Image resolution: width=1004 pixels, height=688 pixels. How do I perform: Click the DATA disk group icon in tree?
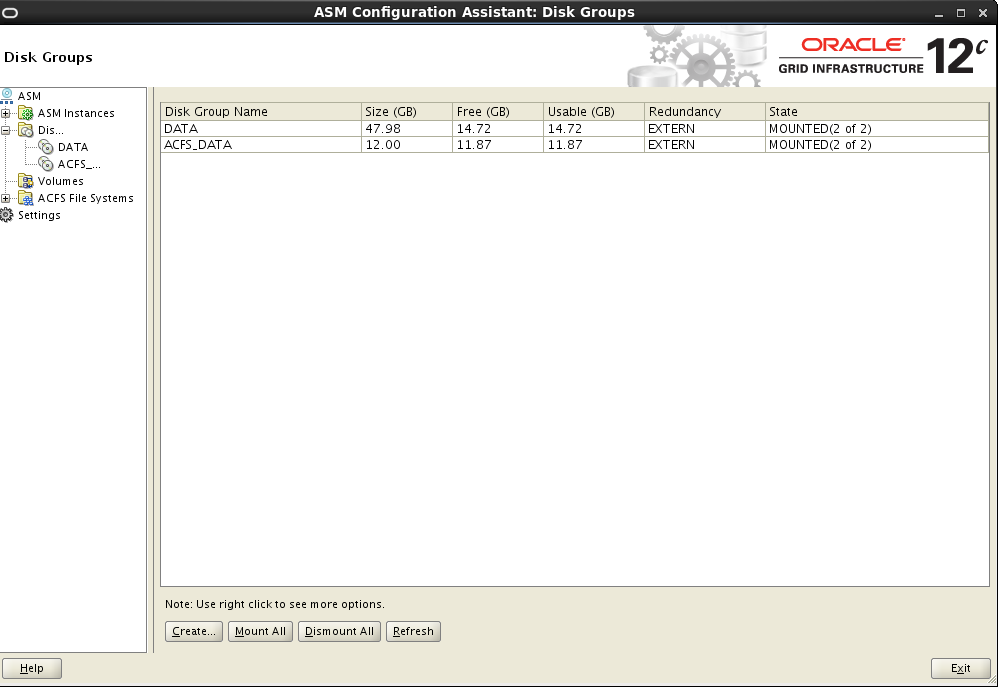pyautogui.click(x=46, y=147)
